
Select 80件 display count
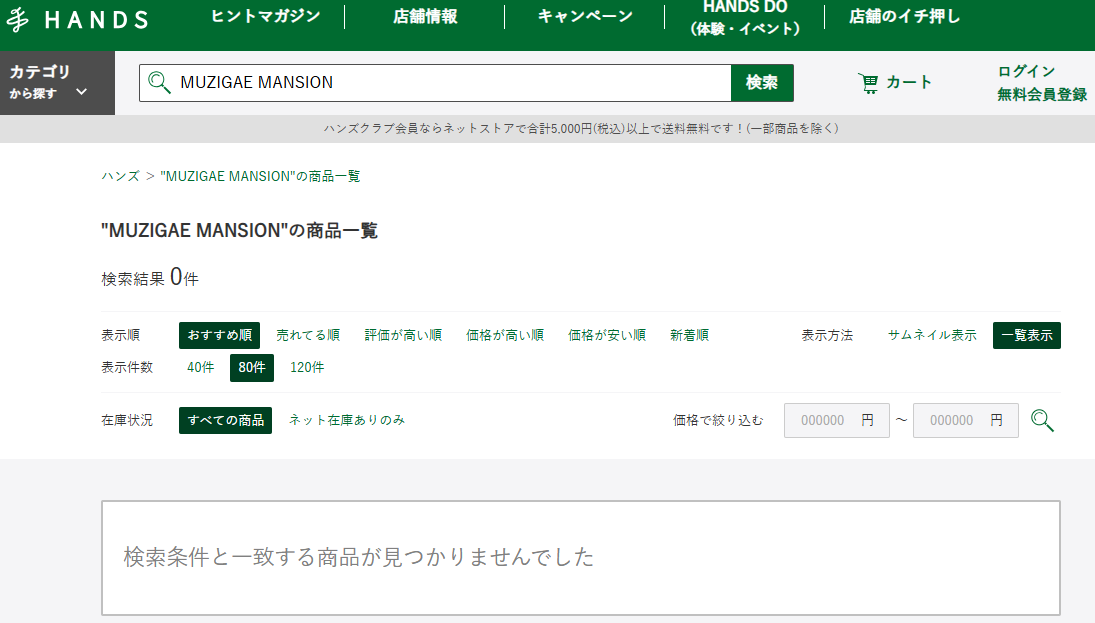click(x=251, y=367)
